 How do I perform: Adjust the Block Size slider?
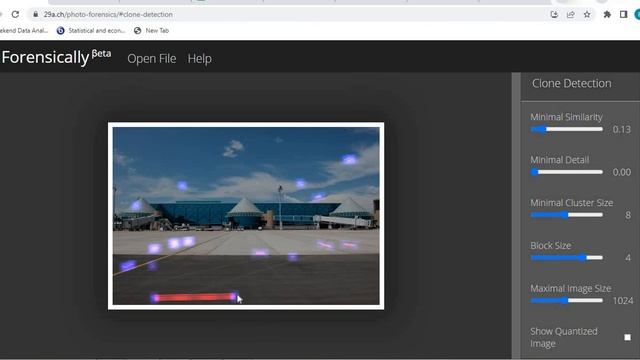(x=567, y=258)
